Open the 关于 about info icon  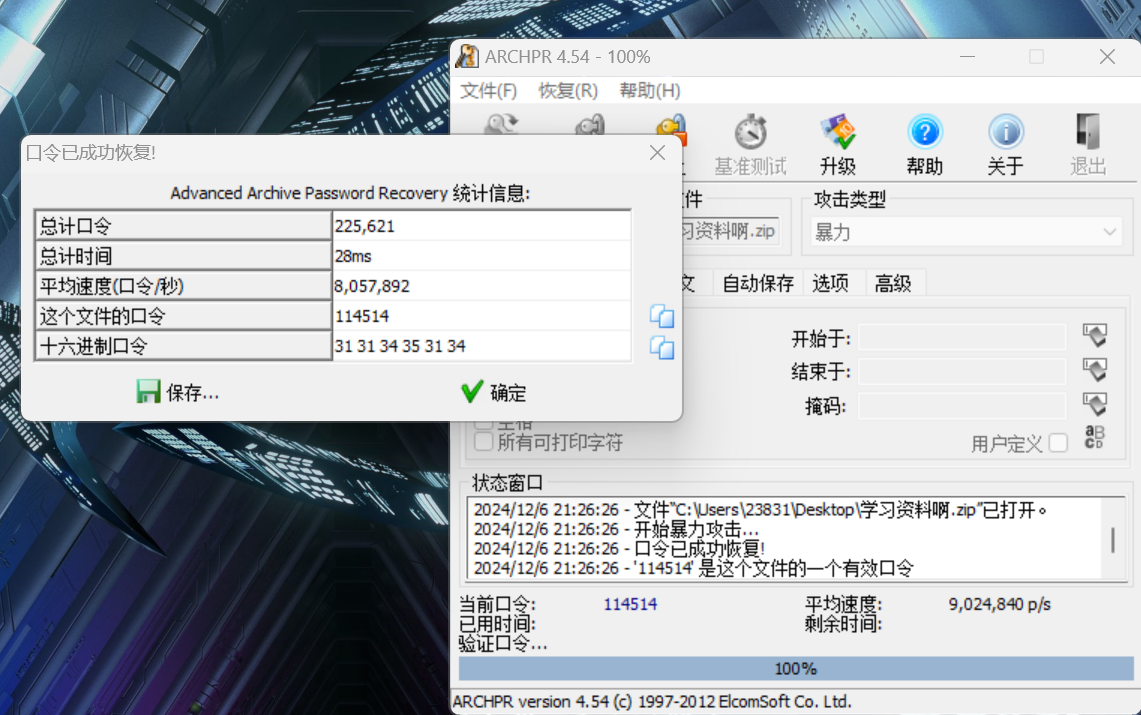coord(1006,132)
